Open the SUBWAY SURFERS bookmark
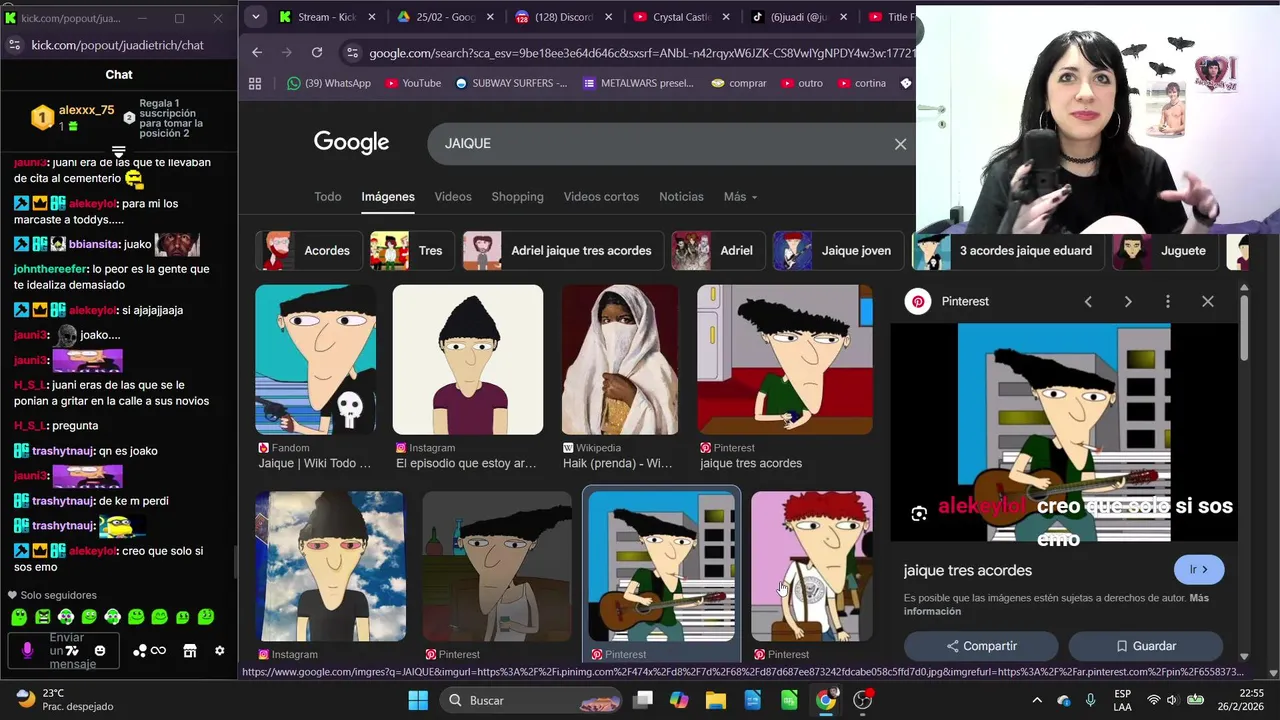This screenshot has height=720, width=1280. (x=511, y=83)
